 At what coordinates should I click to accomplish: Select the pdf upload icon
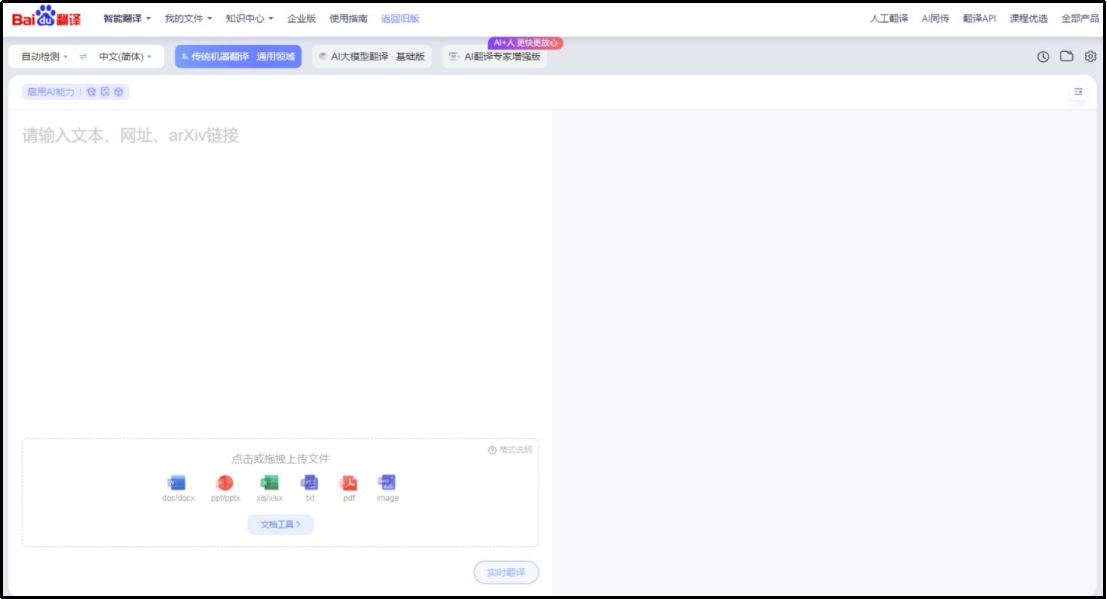pos(349,483)
